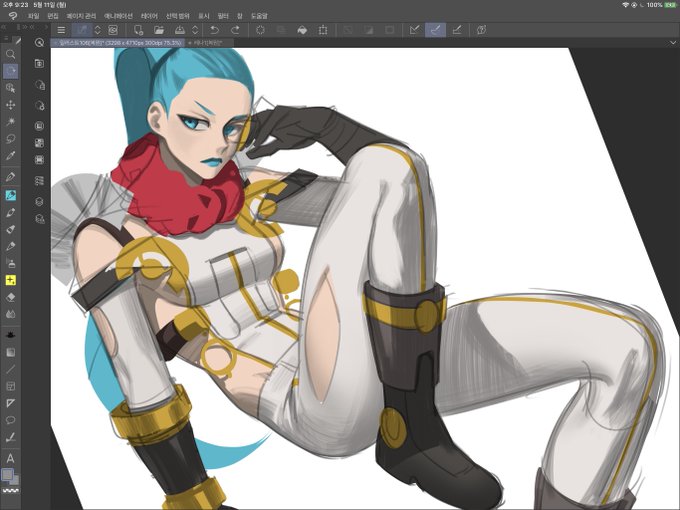680x510 pixels.
Task: Open the command bar hamburger menu
Action: (61, 30)
